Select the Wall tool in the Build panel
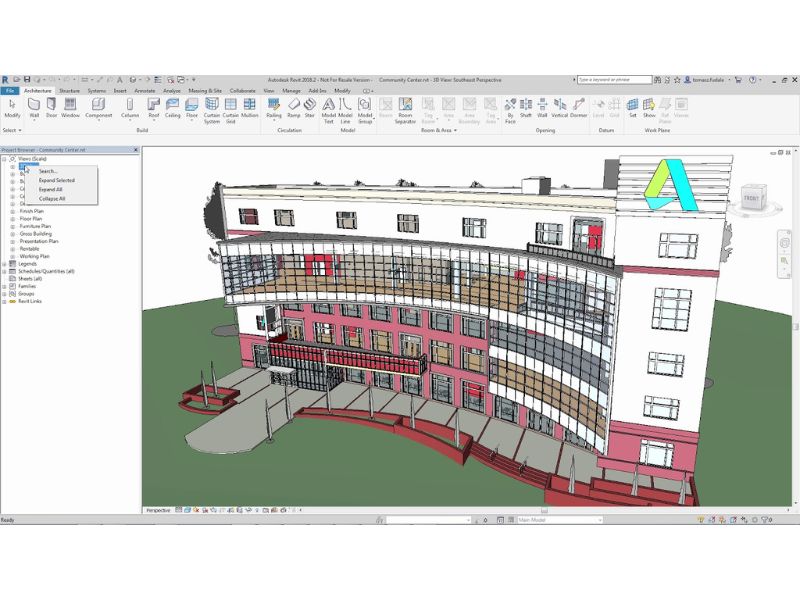The height and width of the screenshot is (600, 800). [x=34, y=106]
